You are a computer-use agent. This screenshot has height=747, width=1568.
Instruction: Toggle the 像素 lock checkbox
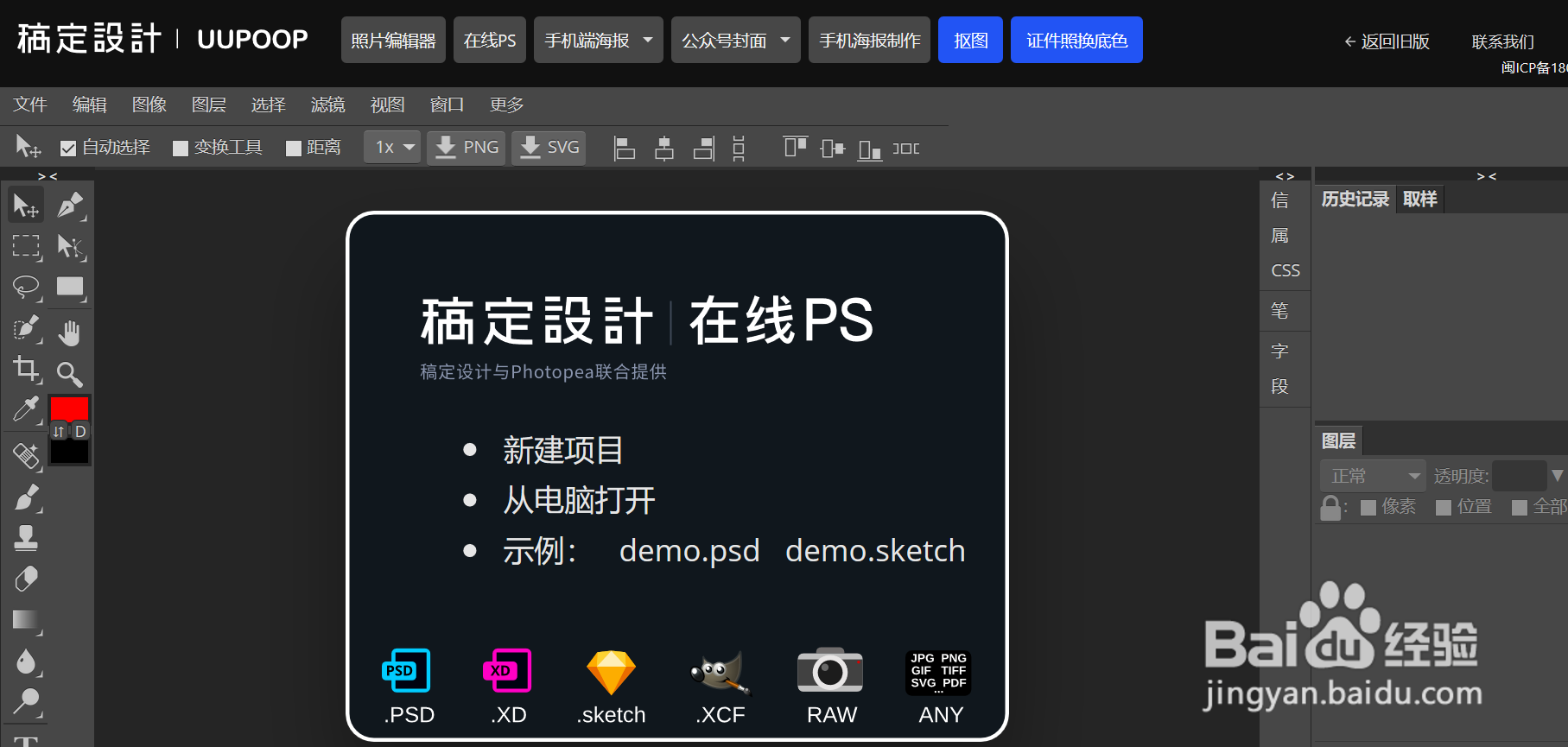click(1368, 508)
